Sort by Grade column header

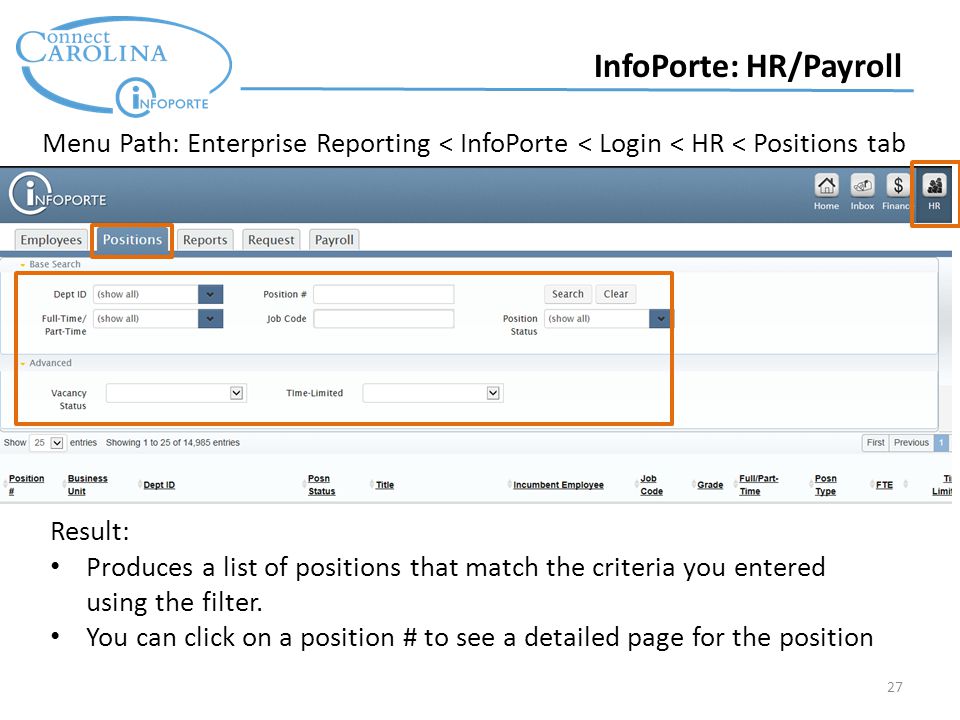click(x=710, y=485)
